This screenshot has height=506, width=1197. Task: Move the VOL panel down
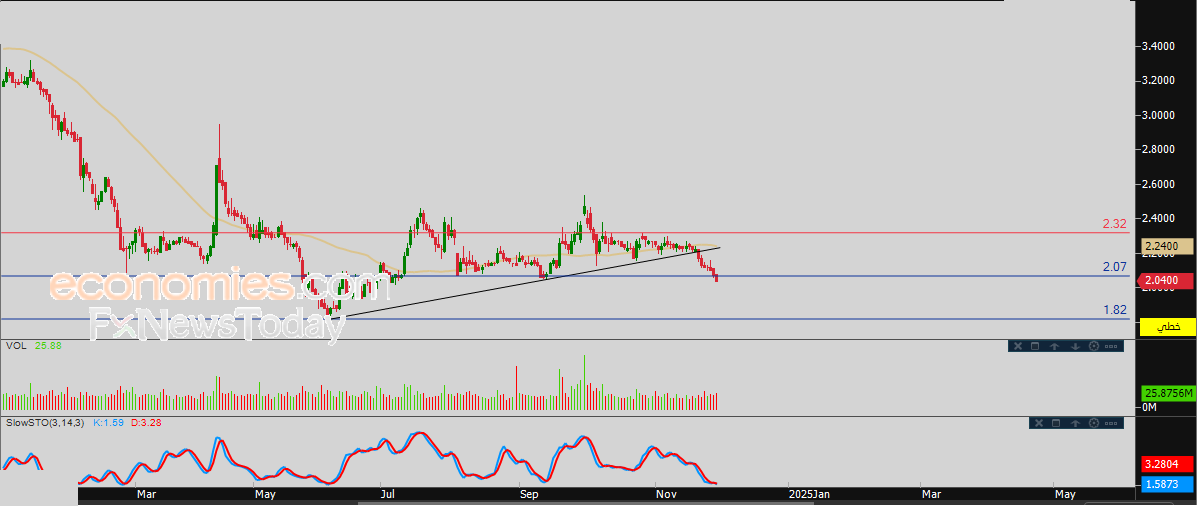click(1076, 346)
